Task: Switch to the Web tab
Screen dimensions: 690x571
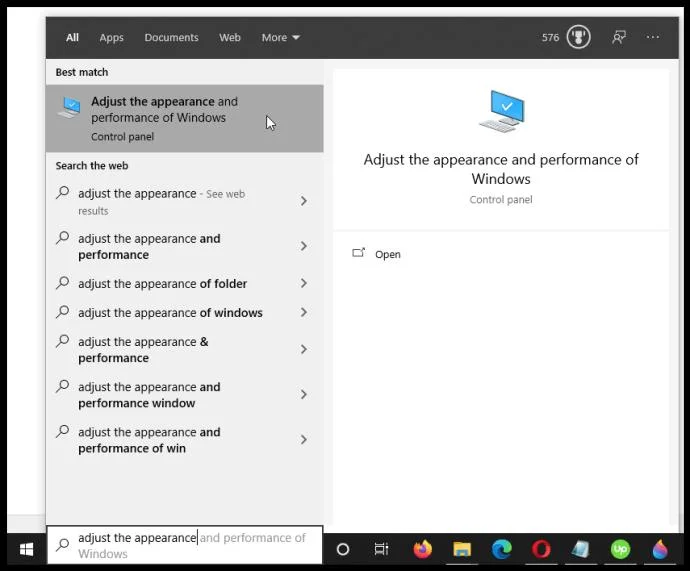Action: pyautogui.click(x=230, y=37)
